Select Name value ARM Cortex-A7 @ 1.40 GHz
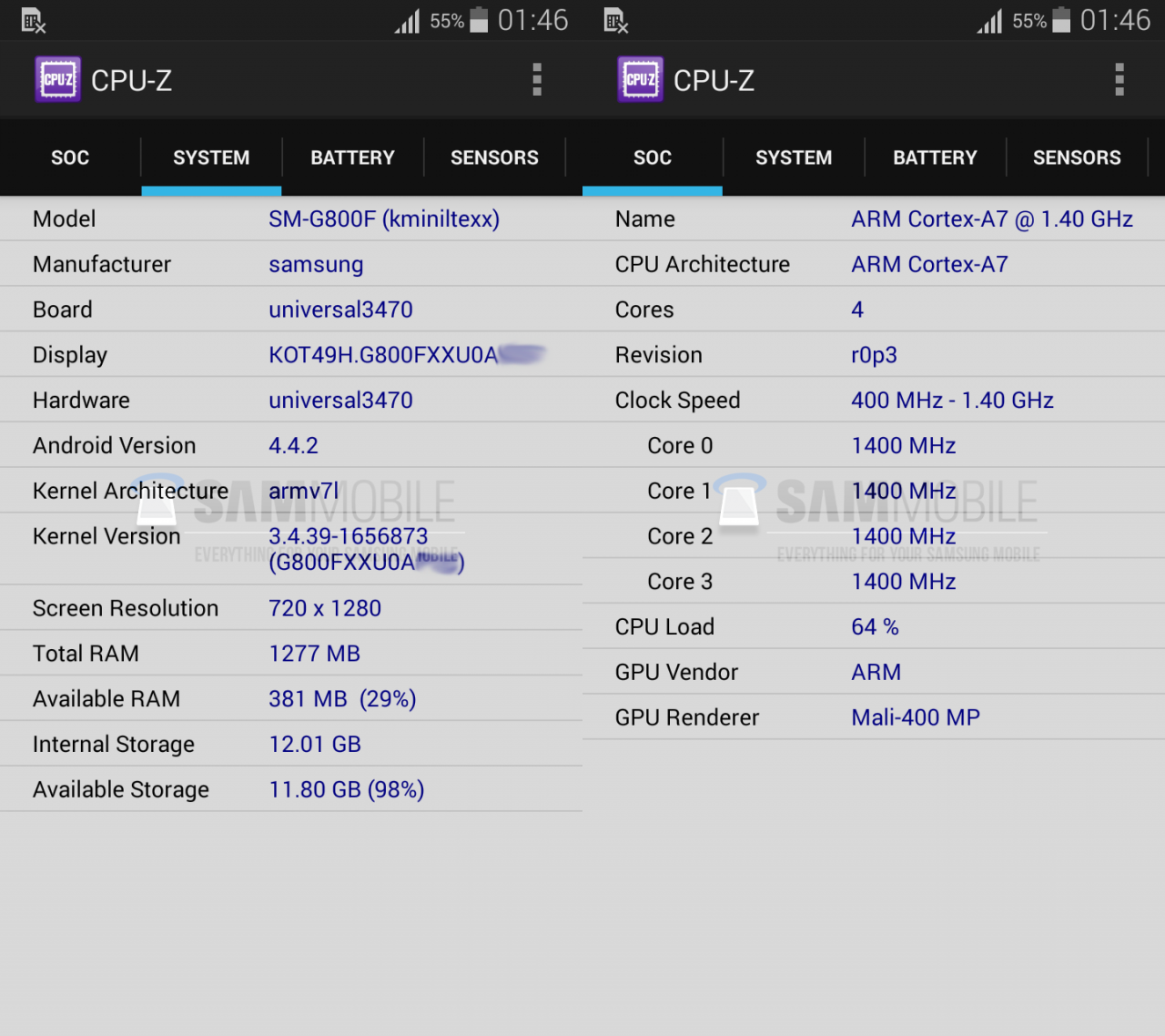The height and width of the screenshot is (1036, 1165). click(992, 219)
